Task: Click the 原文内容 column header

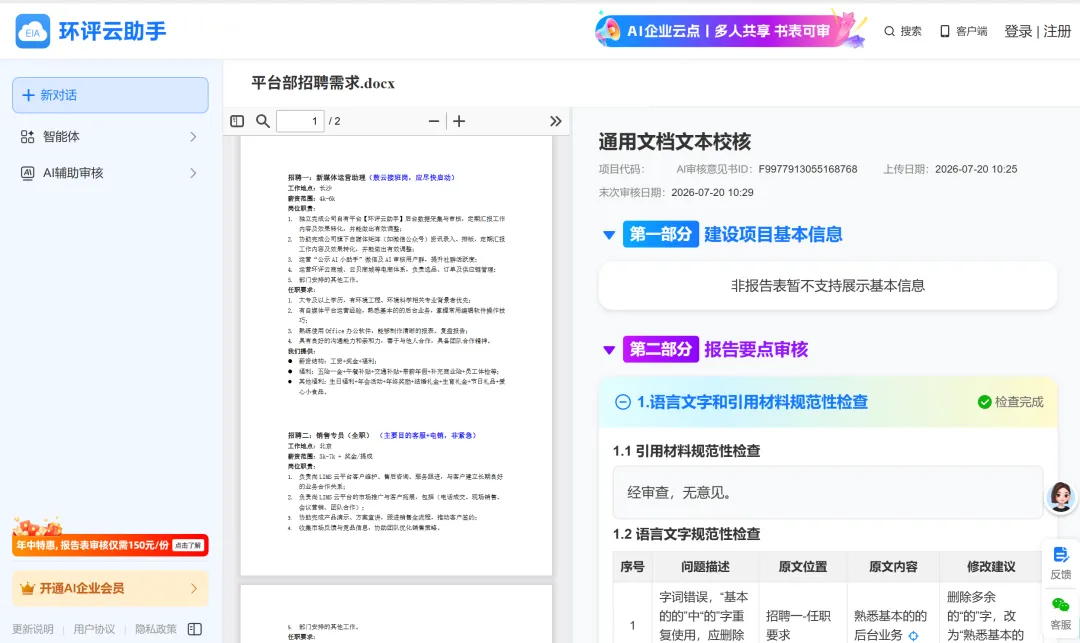Action: pyautogui.click(x=893, y=567)
